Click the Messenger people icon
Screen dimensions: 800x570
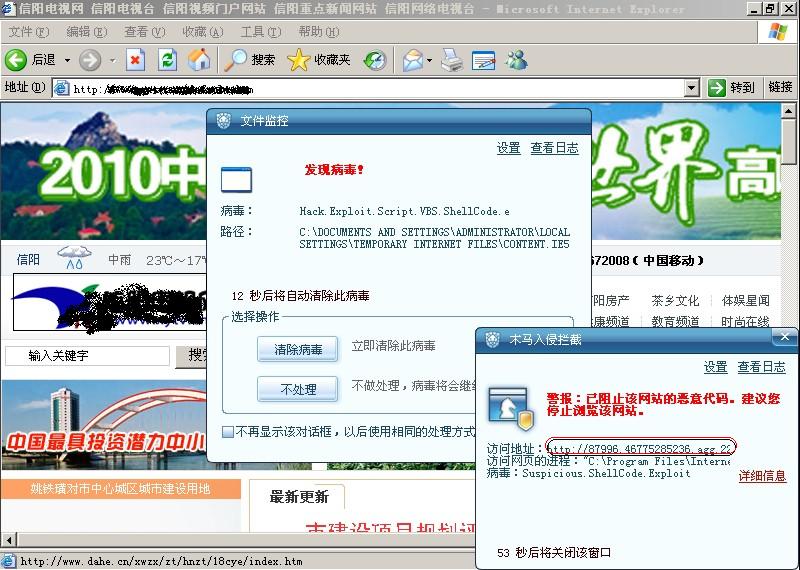tap(516, 60)
